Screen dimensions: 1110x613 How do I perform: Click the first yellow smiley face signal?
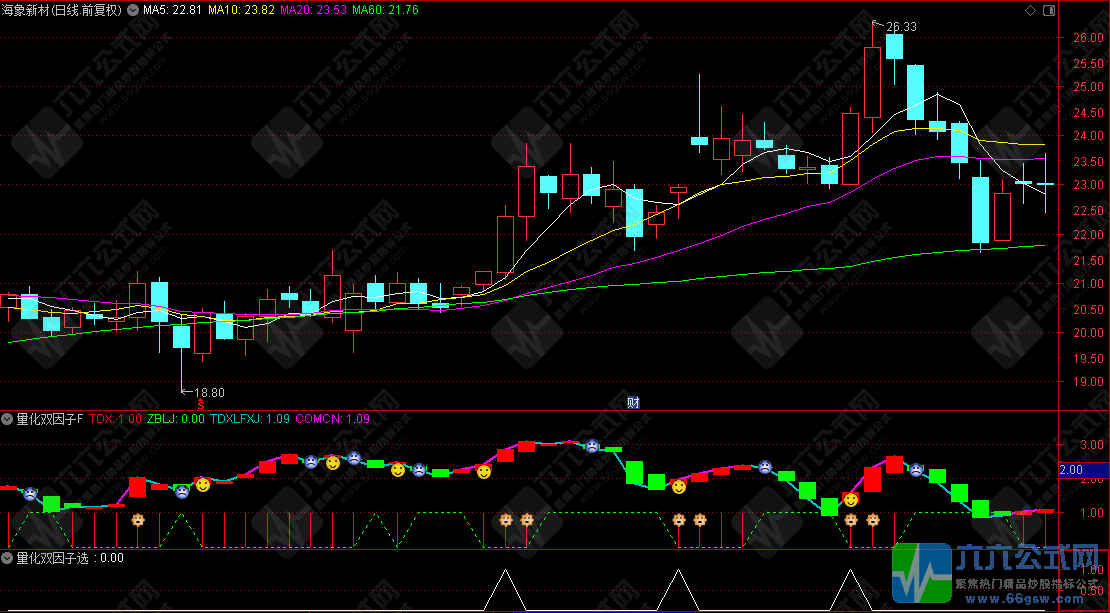[203, 484]
